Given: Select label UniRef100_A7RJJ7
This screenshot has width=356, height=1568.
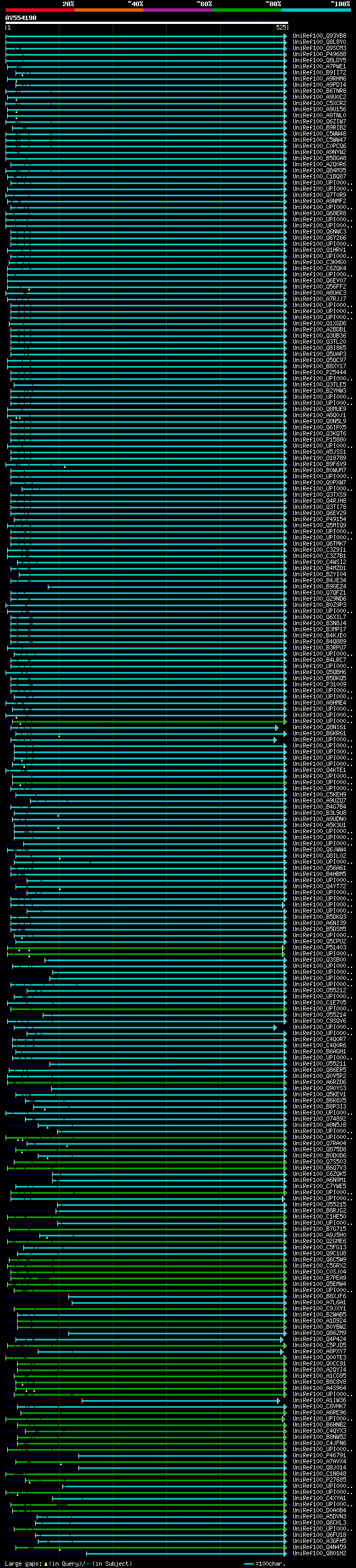Looking at the screenshot, I should pos(319,299).
